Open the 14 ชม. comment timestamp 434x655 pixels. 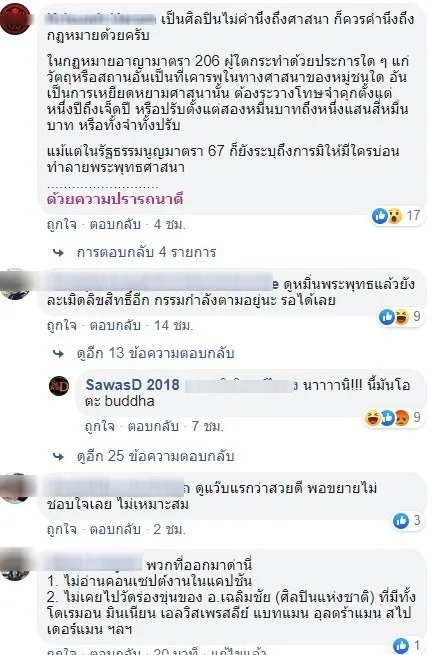click(173, 325)
